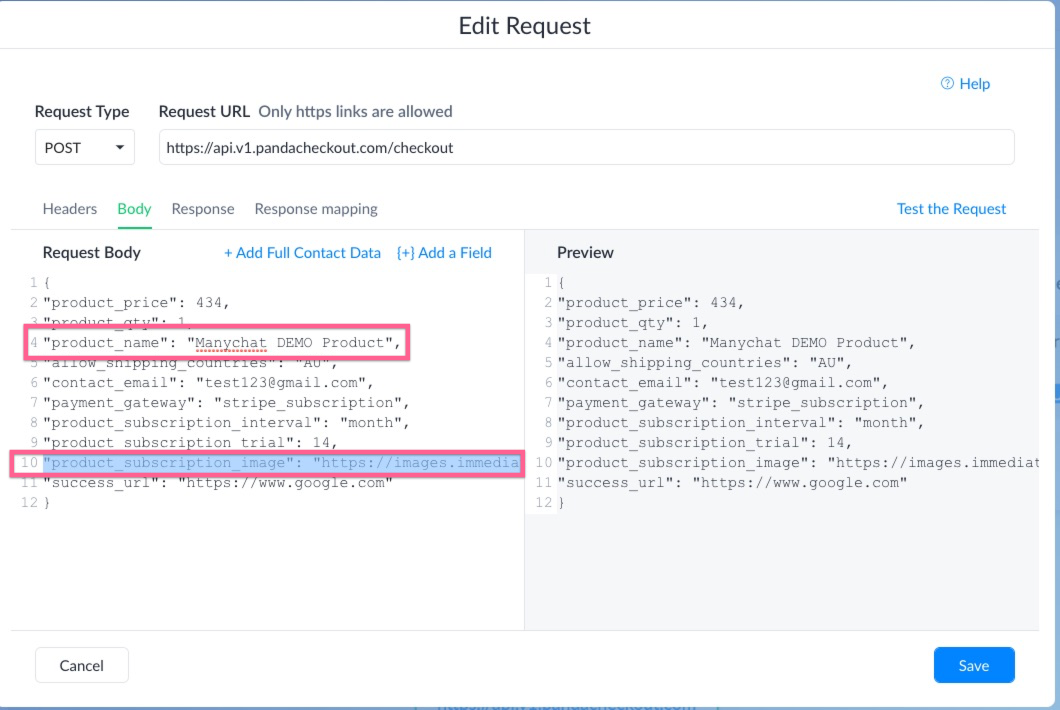
Task: Click product_subscription_interval line in Request Body
Action: (226, 423)
